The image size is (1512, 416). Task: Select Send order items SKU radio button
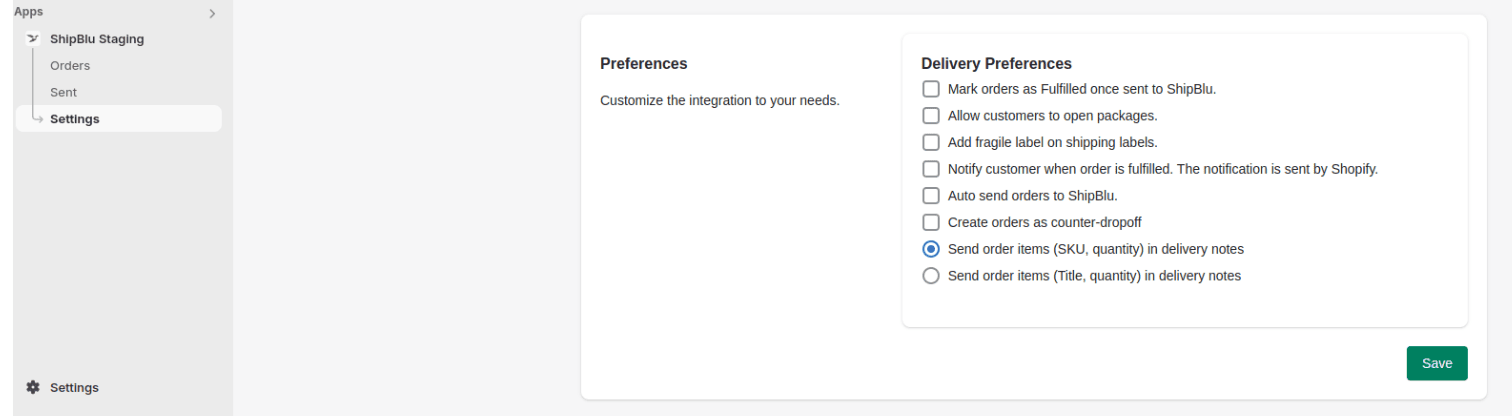pyautogui.click(x=931, y=249)
